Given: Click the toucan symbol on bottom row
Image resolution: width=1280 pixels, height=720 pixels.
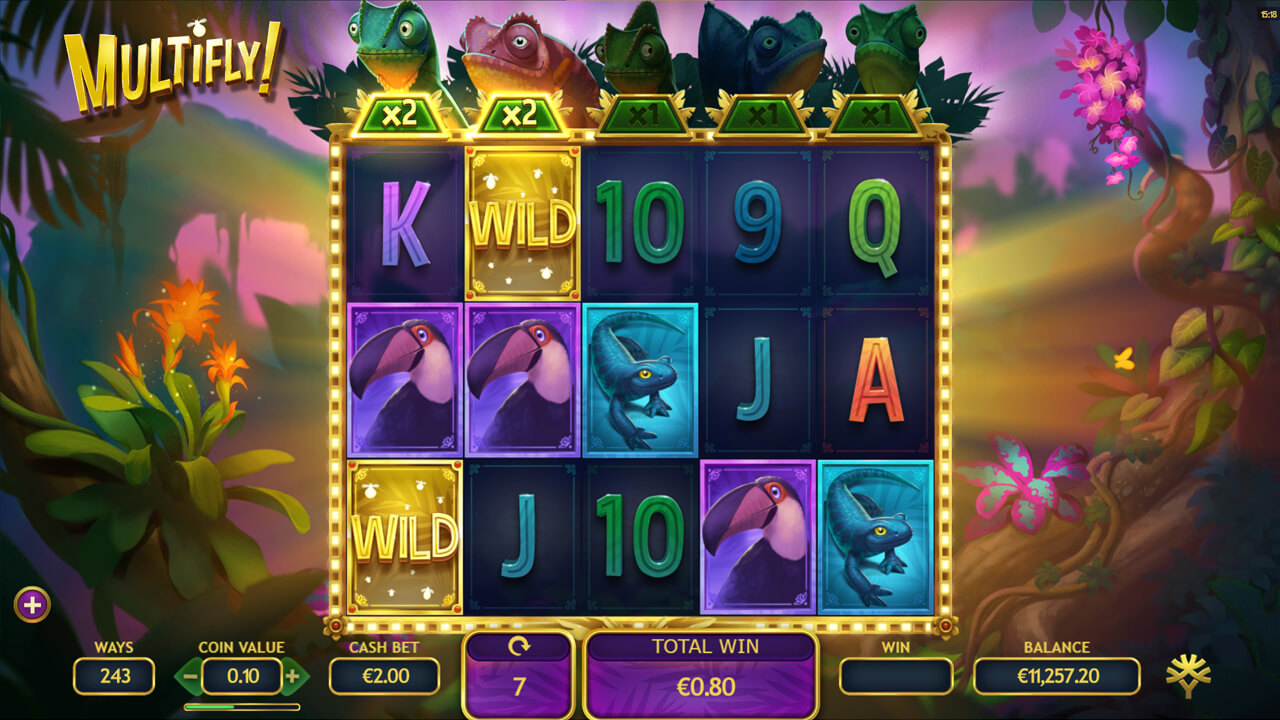Looking at the screenshot, I should point(759,537).
